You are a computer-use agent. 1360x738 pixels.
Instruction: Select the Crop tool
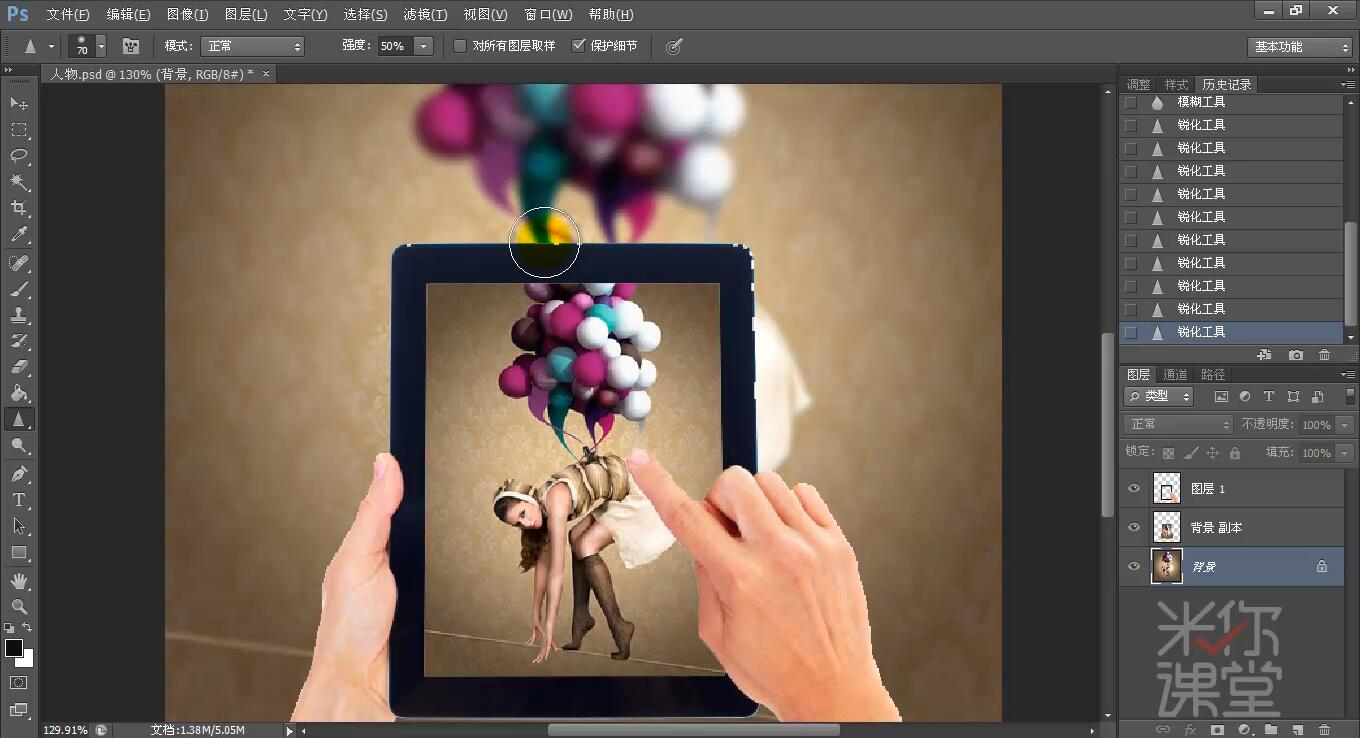coord(19,208)
